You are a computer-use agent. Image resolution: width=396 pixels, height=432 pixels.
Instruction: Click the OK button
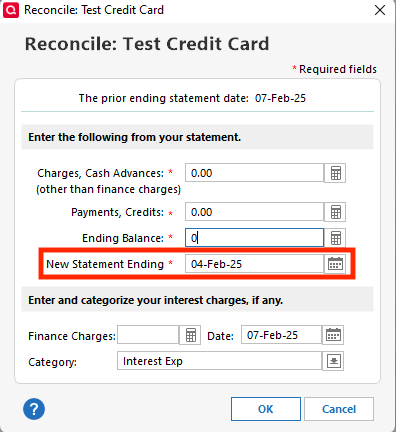[x=266, y=409]
